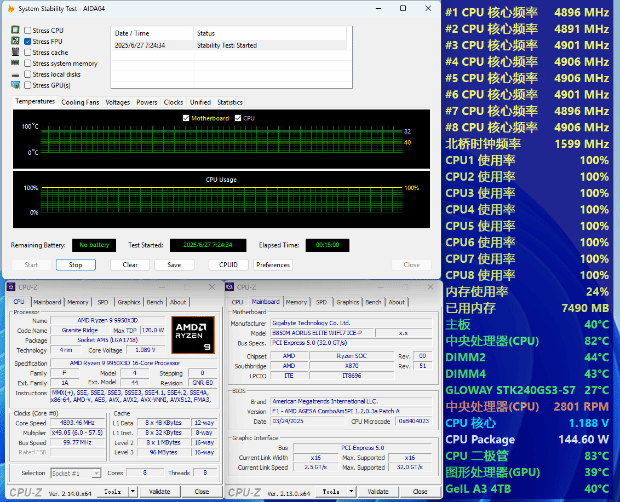Enable the Stress system memory checkbox
620x502 pixels.
point(28,63)
